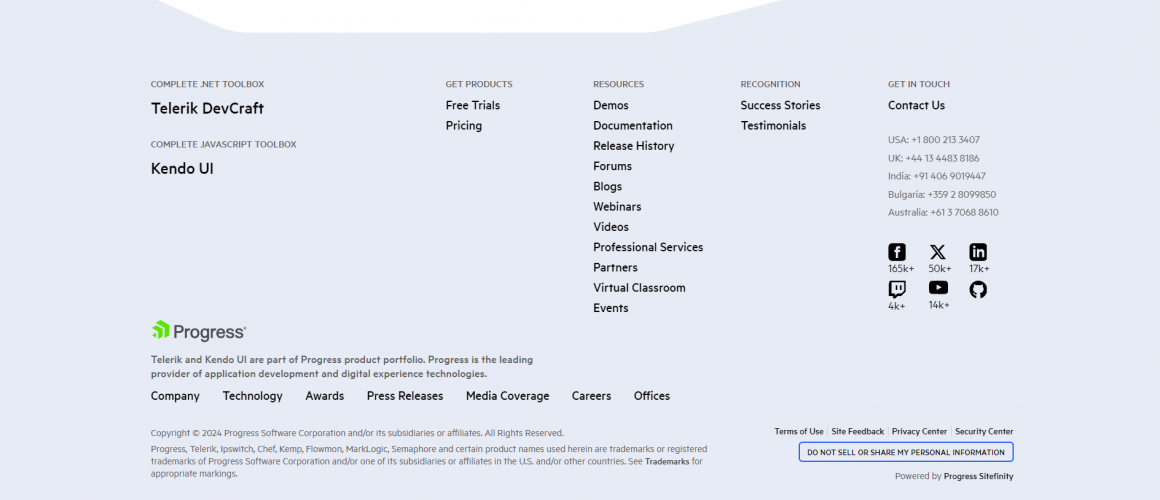Viewport: 1160px width, 500px height.
Task: Open the Virtual Classroom link
Action: (639, 288)
